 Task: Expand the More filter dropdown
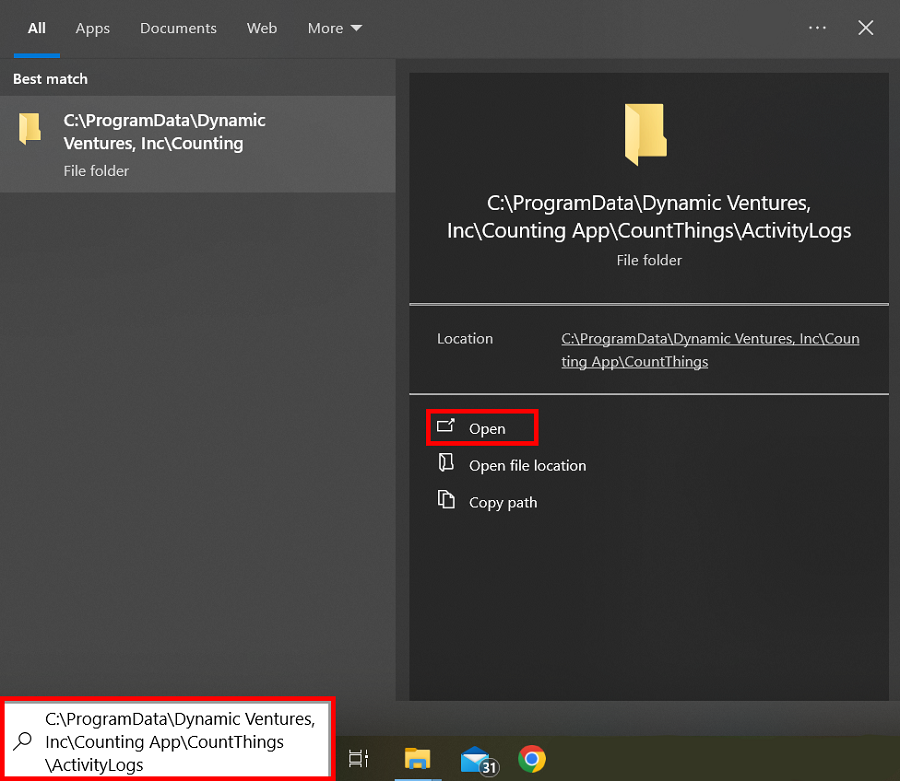point(335,28)
